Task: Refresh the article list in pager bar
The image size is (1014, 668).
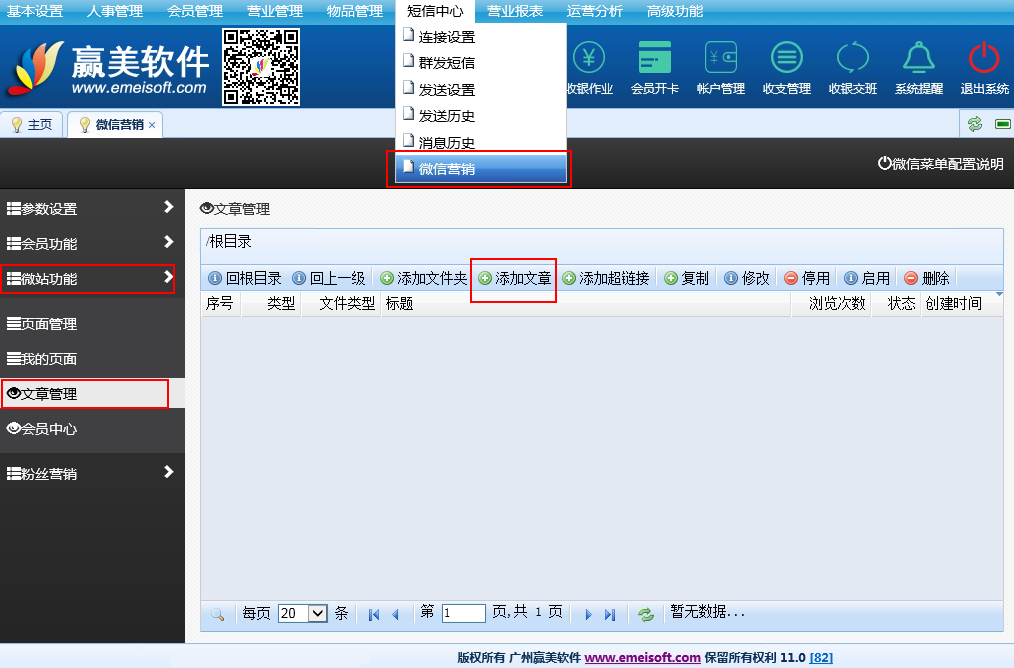Action: (x=646, y=614)
